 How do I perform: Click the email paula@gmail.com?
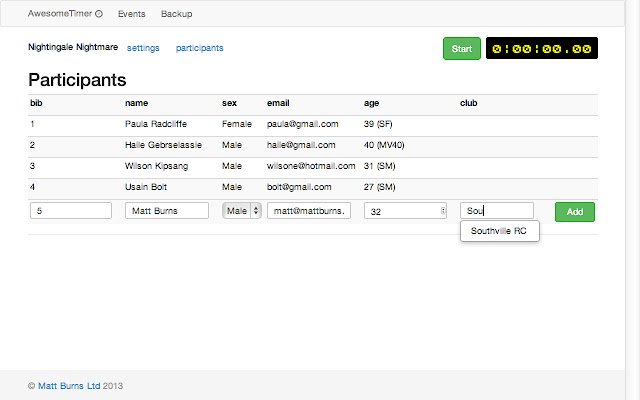[302, 124]
